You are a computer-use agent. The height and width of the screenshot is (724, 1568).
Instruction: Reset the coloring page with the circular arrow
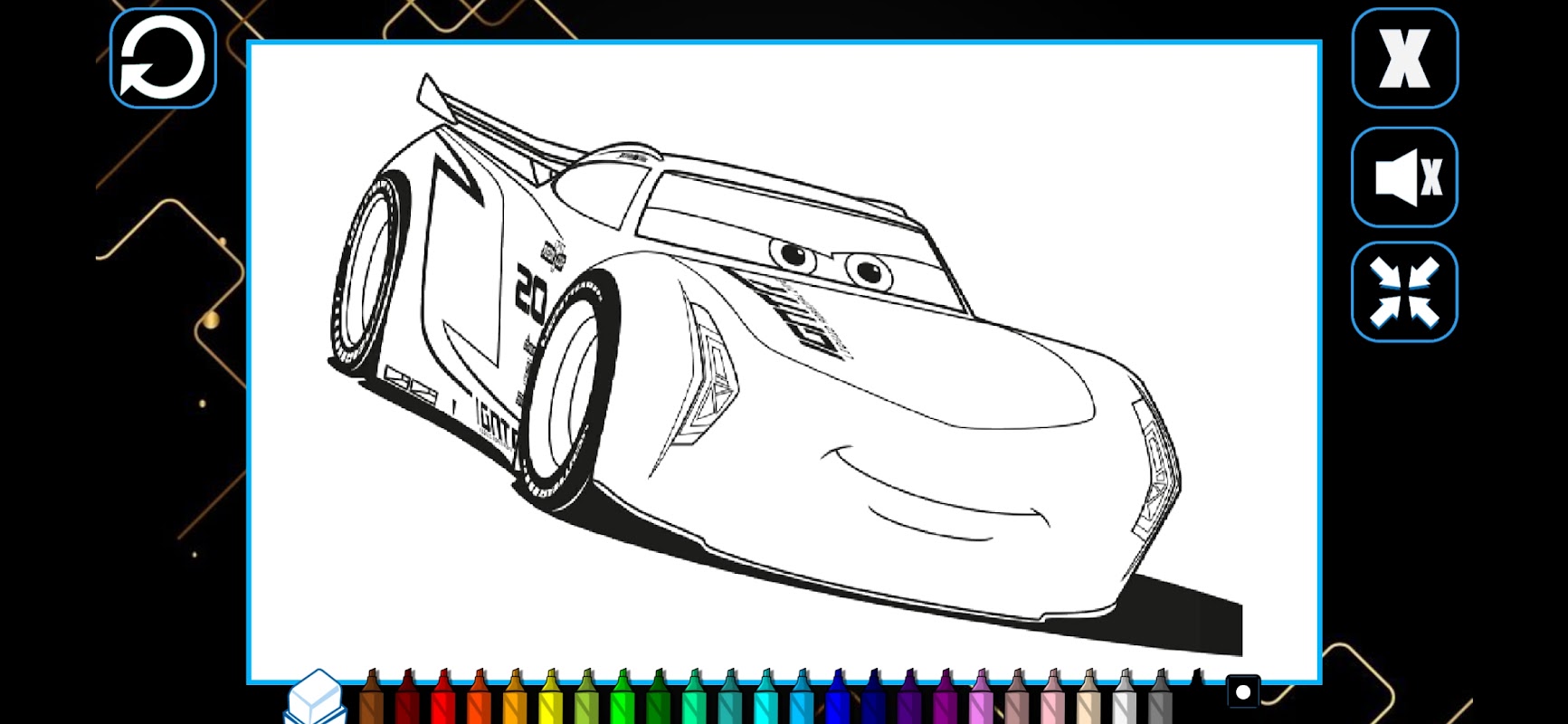coord(163,58)
